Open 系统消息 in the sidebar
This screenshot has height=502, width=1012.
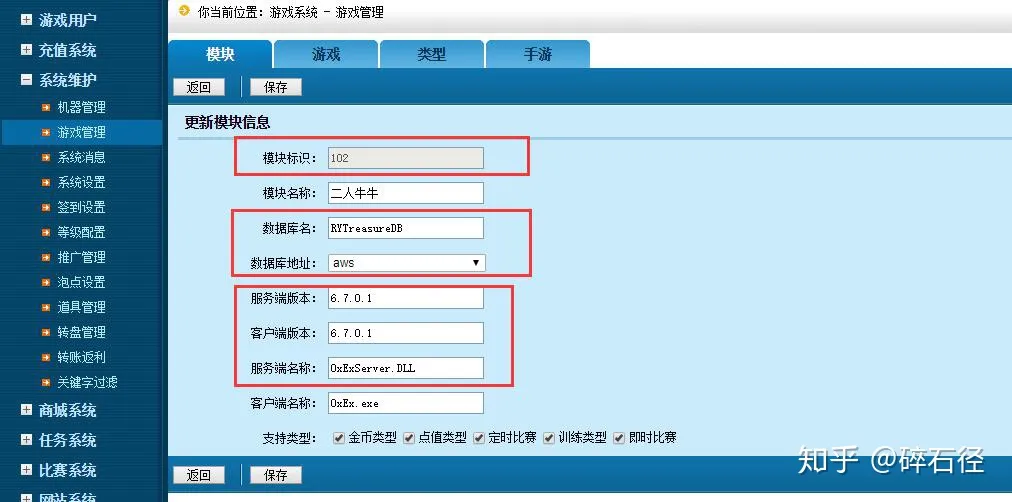(x=81, y=157)
